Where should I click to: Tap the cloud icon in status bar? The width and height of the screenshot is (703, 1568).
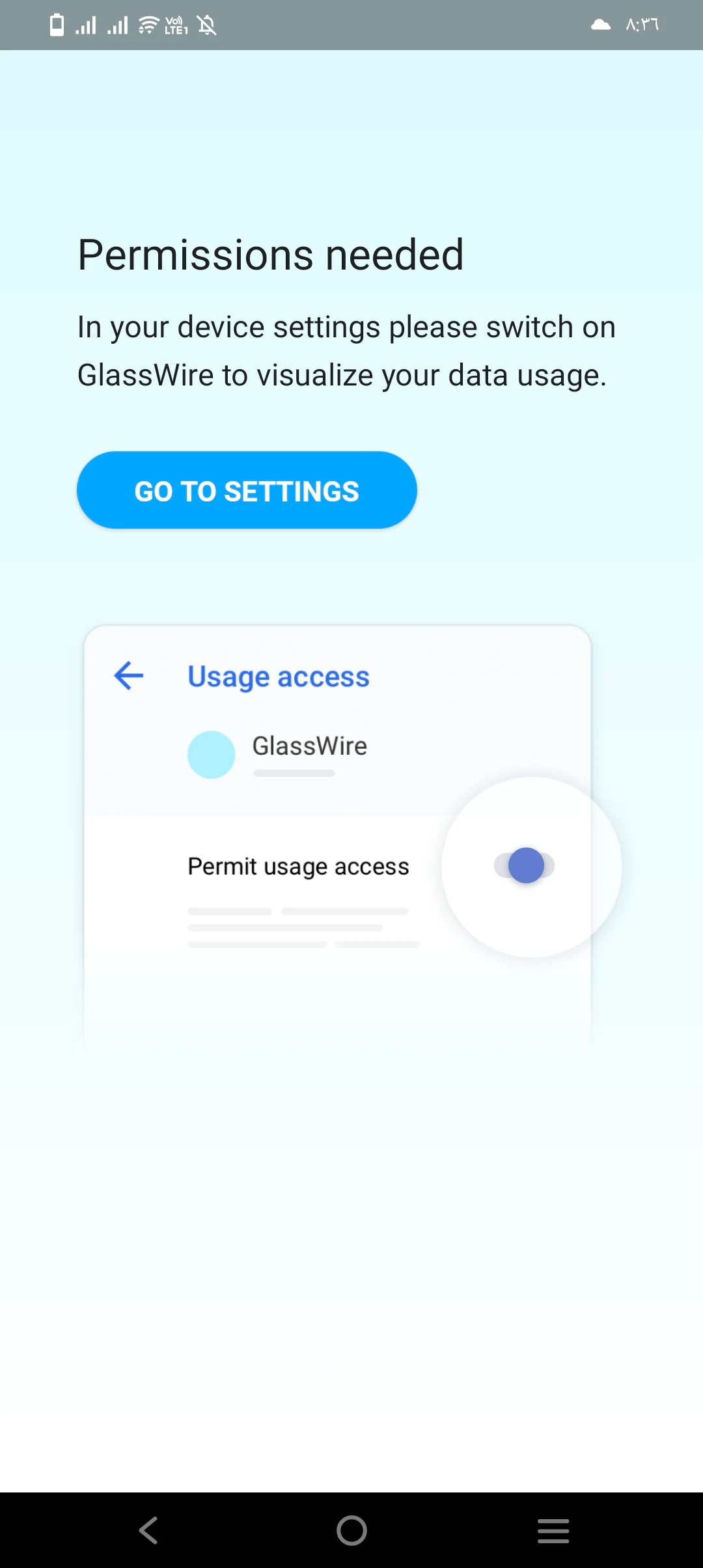click(600, 25)
